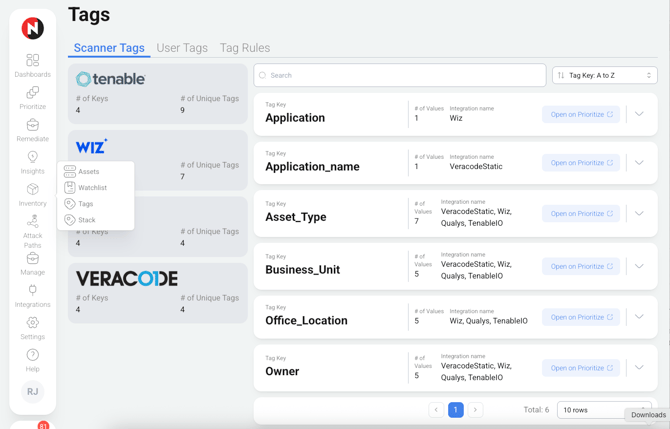Select Watchlist in the Inventory flyout menu
The width and height of the screenshot is (670, 429).
click(92, 188)
